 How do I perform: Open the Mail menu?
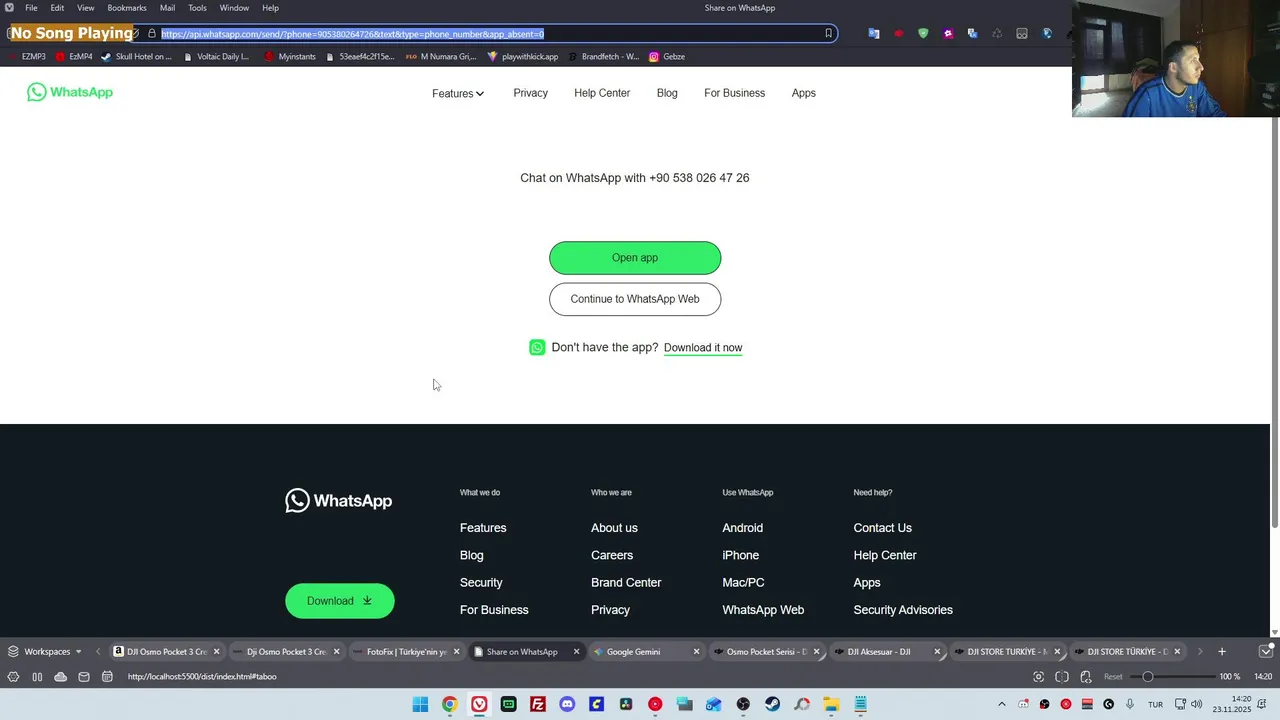click(x=168, y=8)
